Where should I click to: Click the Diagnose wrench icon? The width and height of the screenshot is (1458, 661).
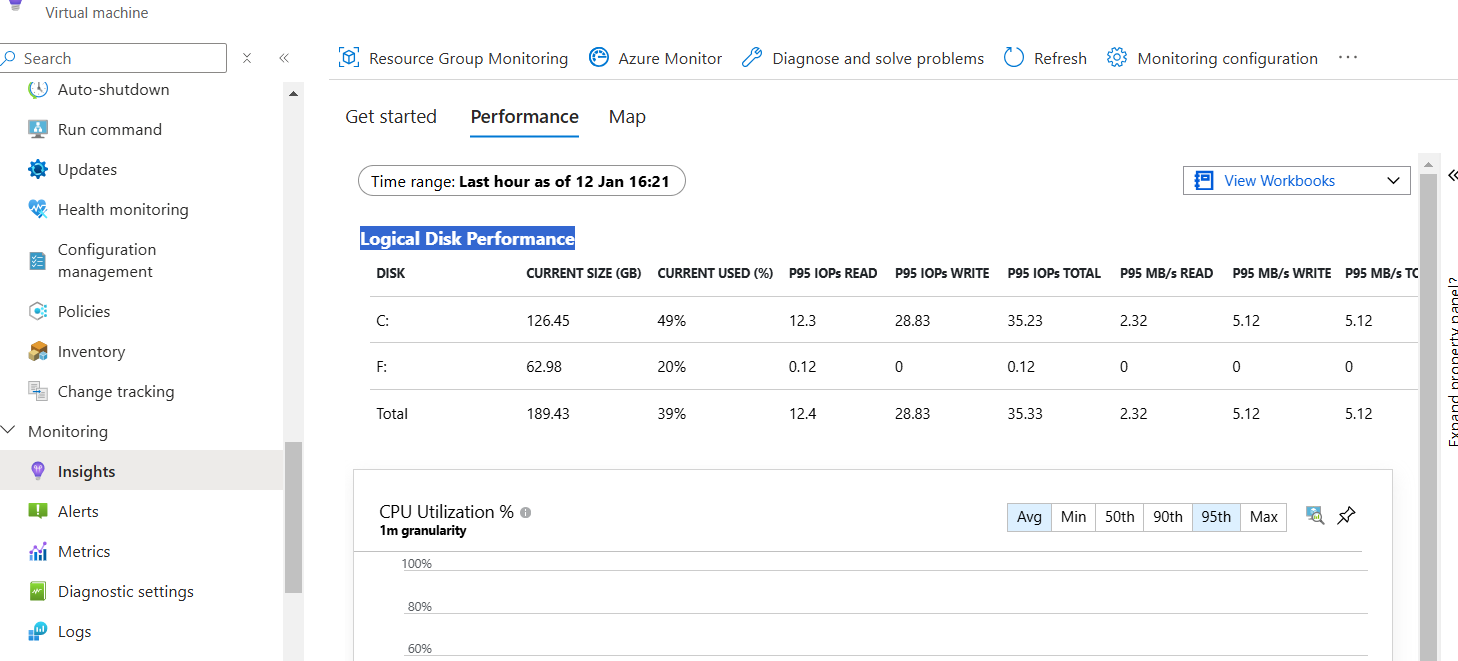click(752, 58)
